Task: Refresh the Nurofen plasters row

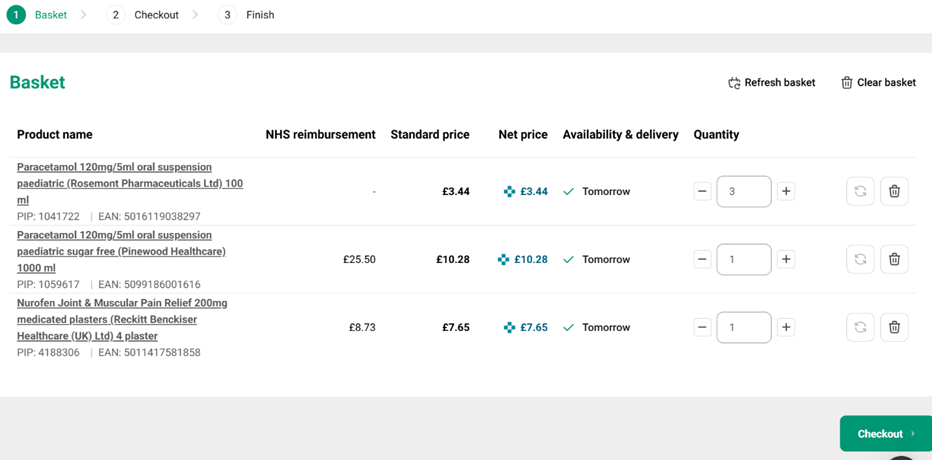Action: coord(860,327)
